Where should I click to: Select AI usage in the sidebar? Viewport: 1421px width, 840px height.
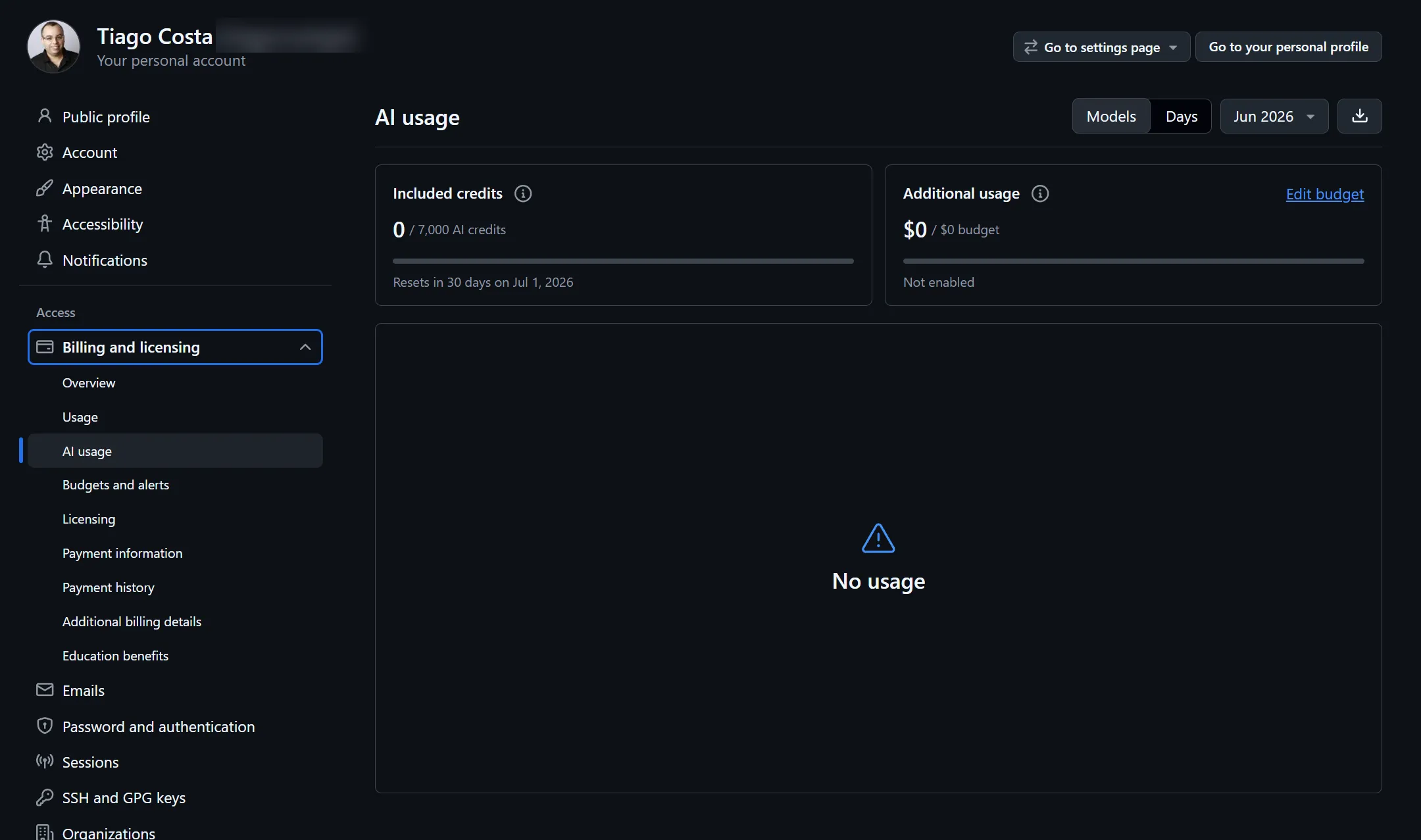[x=175, y=451]
